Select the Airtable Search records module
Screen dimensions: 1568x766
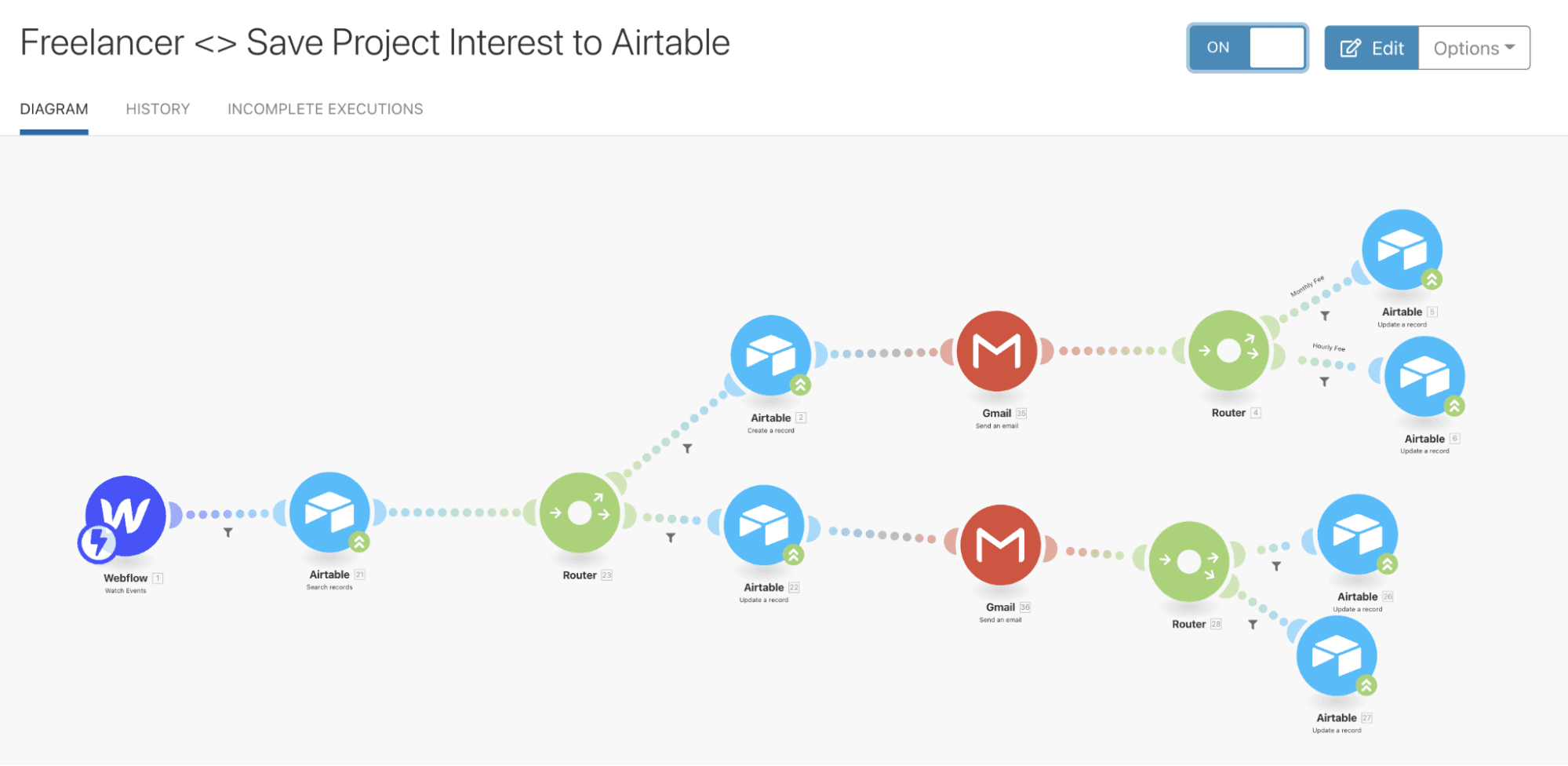coord(329,512)
